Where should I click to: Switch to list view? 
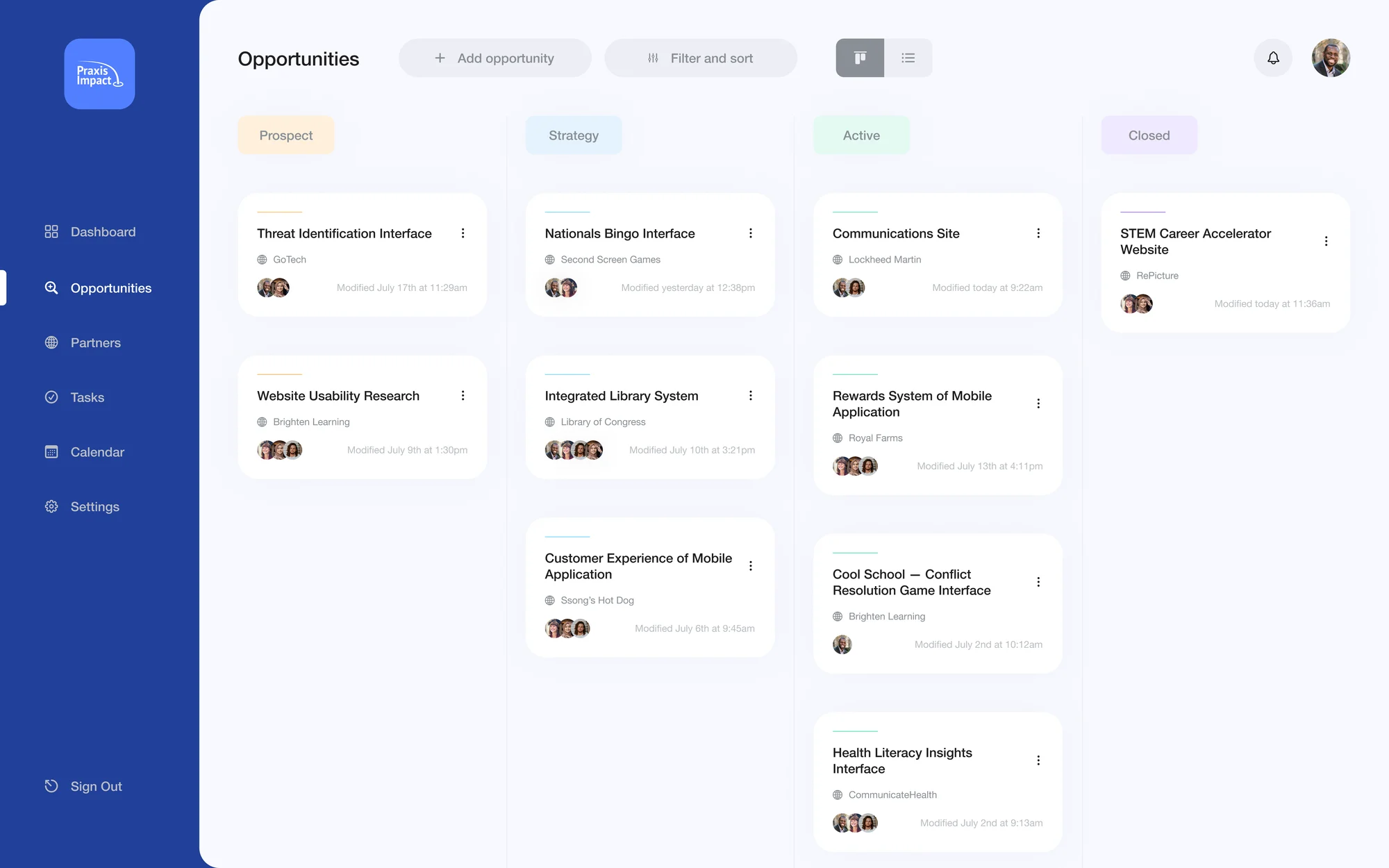[x=908, y=58]
